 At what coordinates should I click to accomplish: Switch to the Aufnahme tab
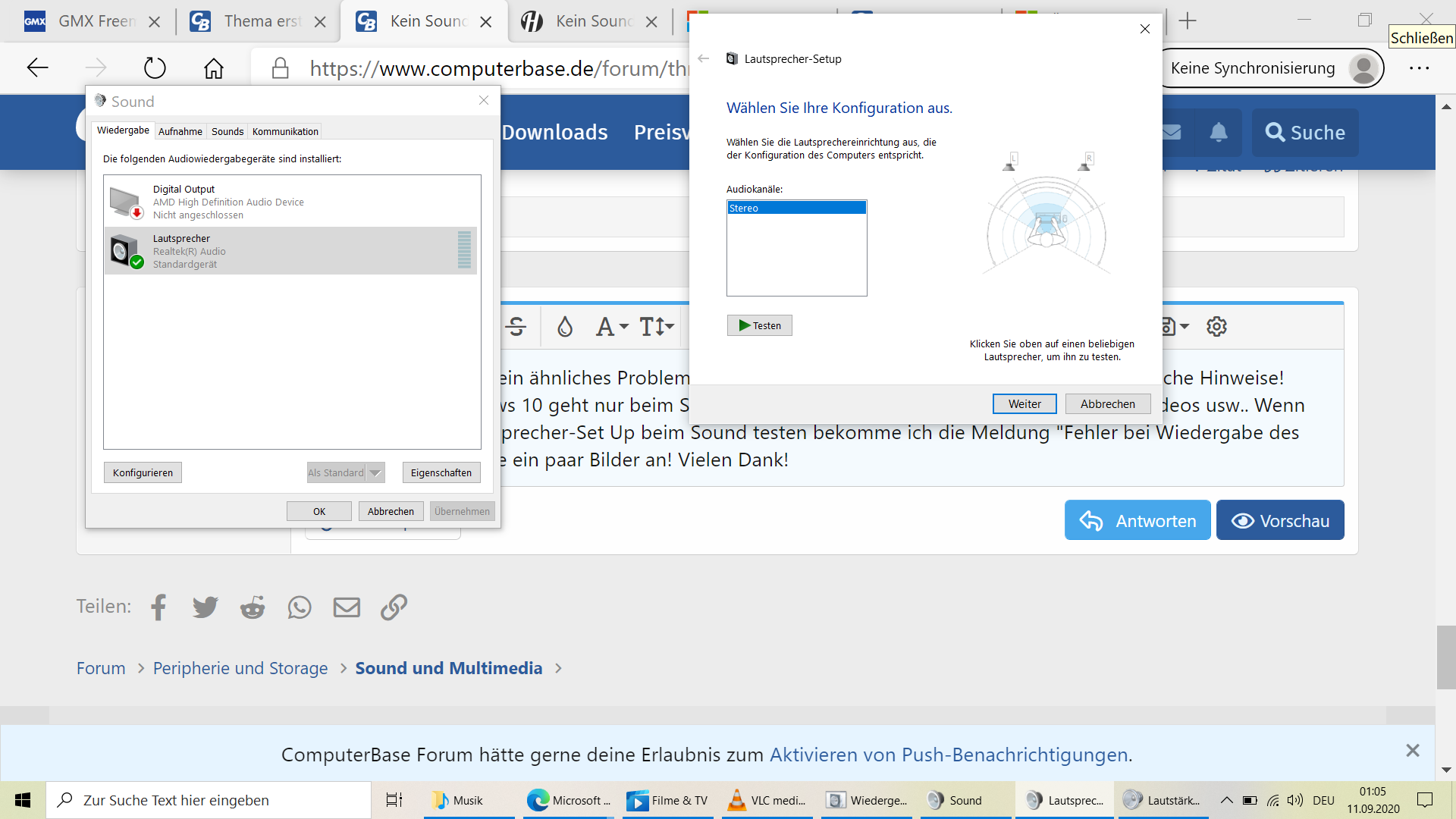click(180, 131)
